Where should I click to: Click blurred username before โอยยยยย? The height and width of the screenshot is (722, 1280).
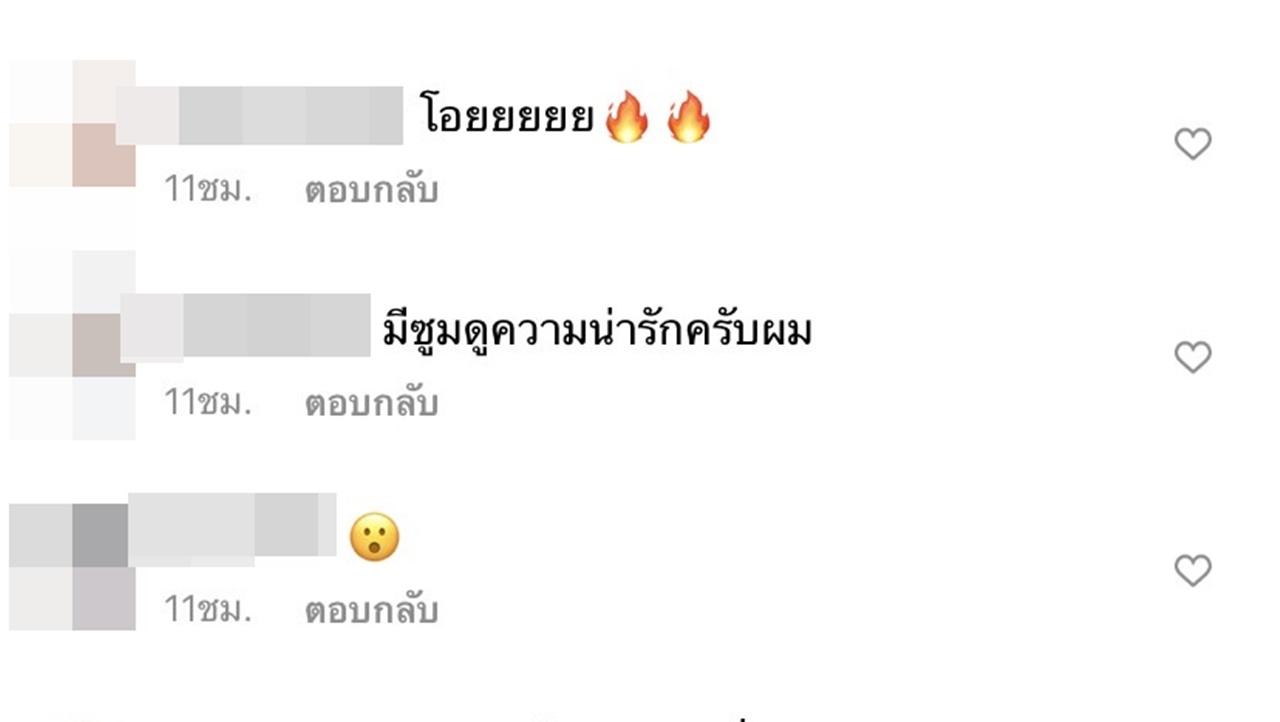pyautogui.click(x=260, y=116)
